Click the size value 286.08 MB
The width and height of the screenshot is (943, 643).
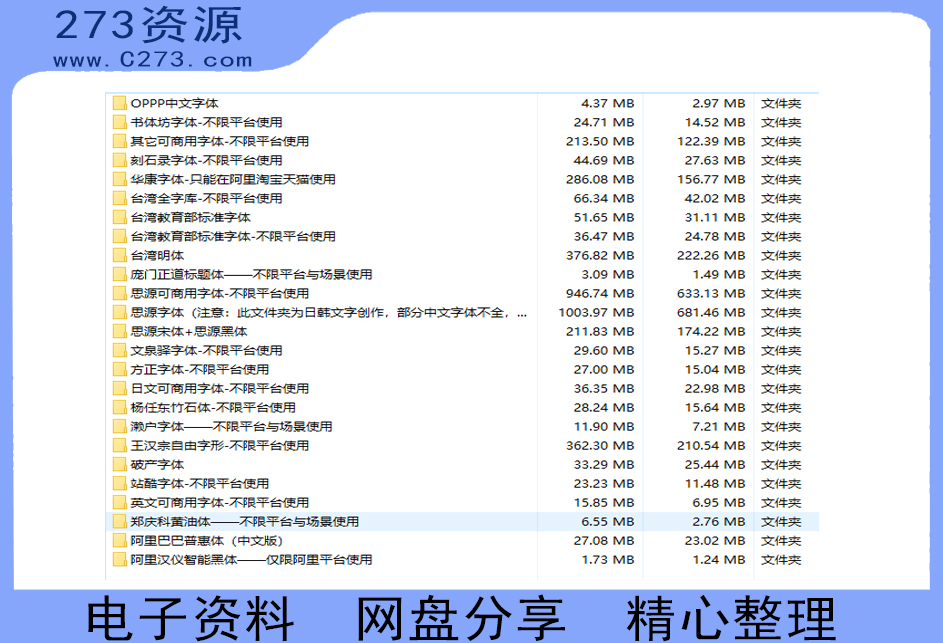pyautogui.click(x=600, y=179)
